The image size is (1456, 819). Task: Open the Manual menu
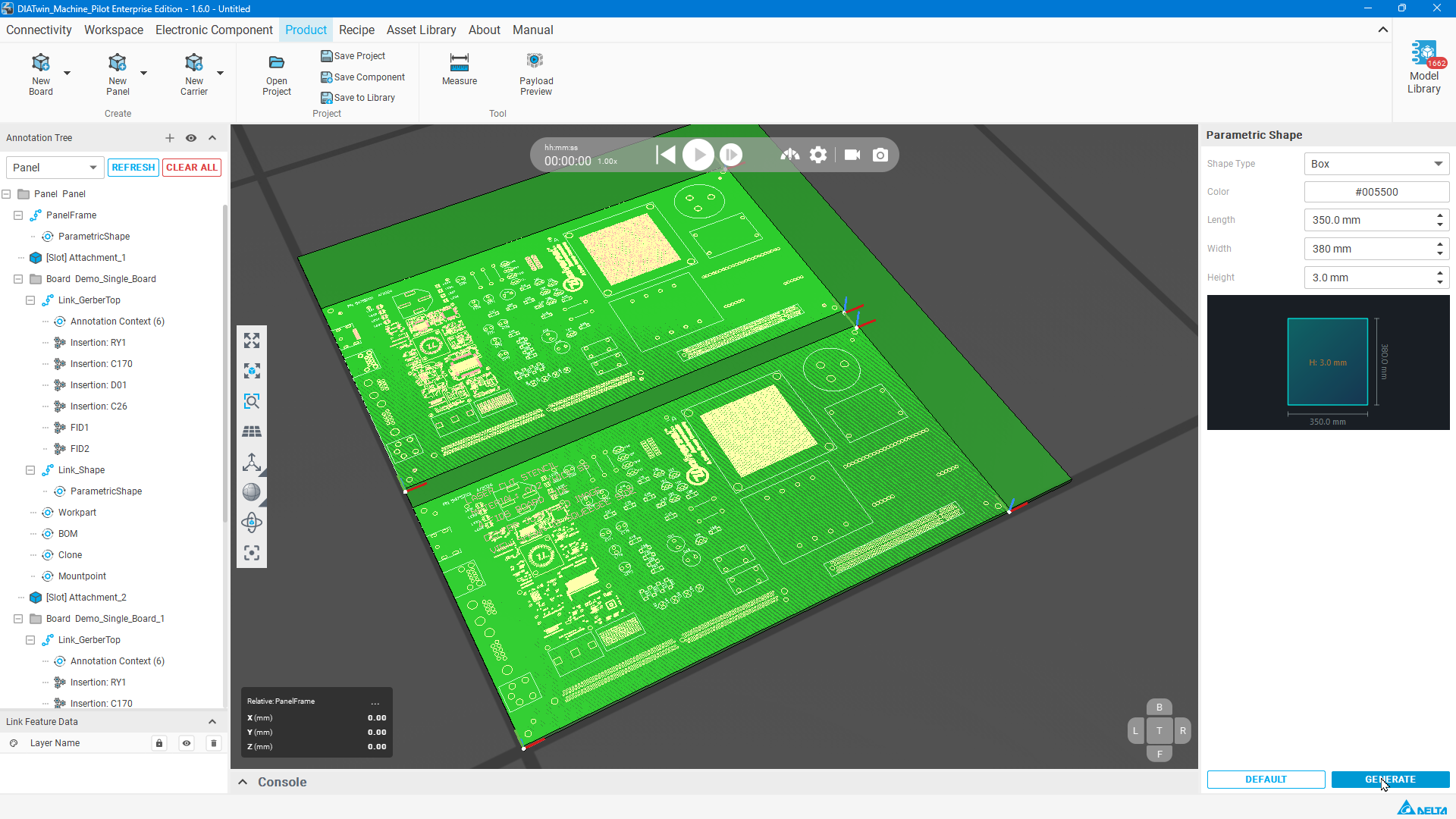[532, 30]
